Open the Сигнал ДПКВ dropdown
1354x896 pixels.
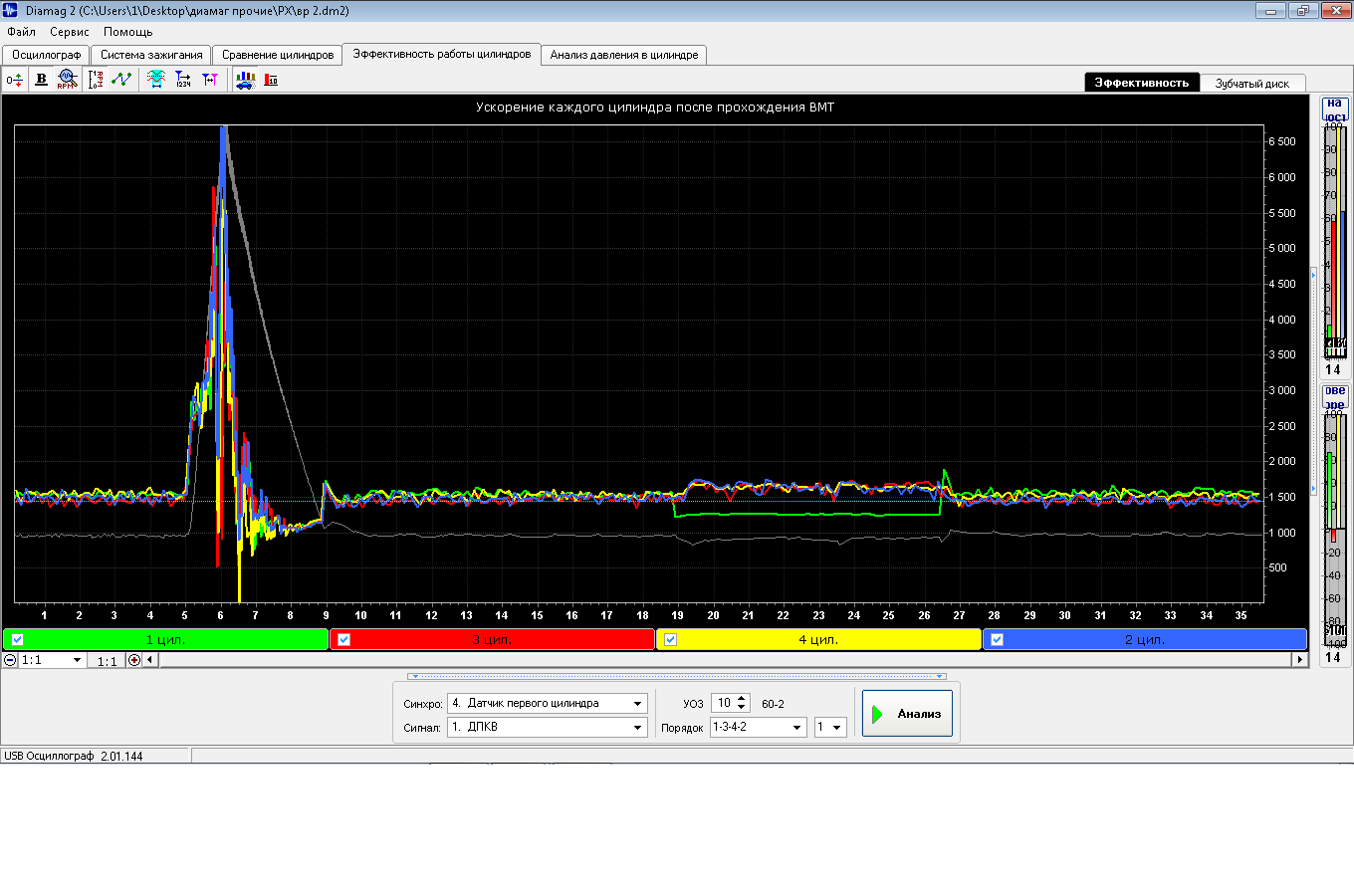pyautogui.click(x=637, y=728)
